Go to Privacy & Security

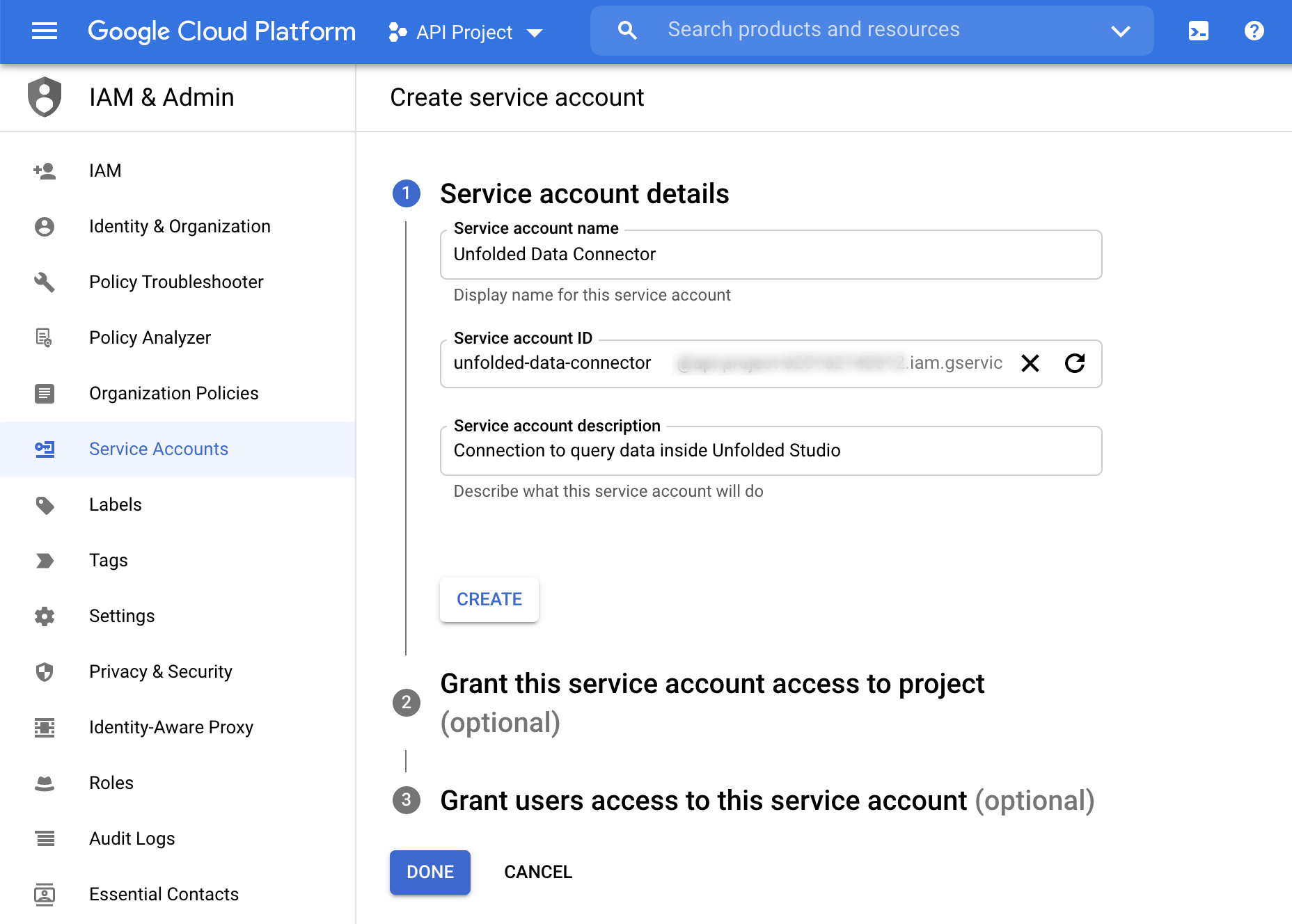click(x=178, y=671)
